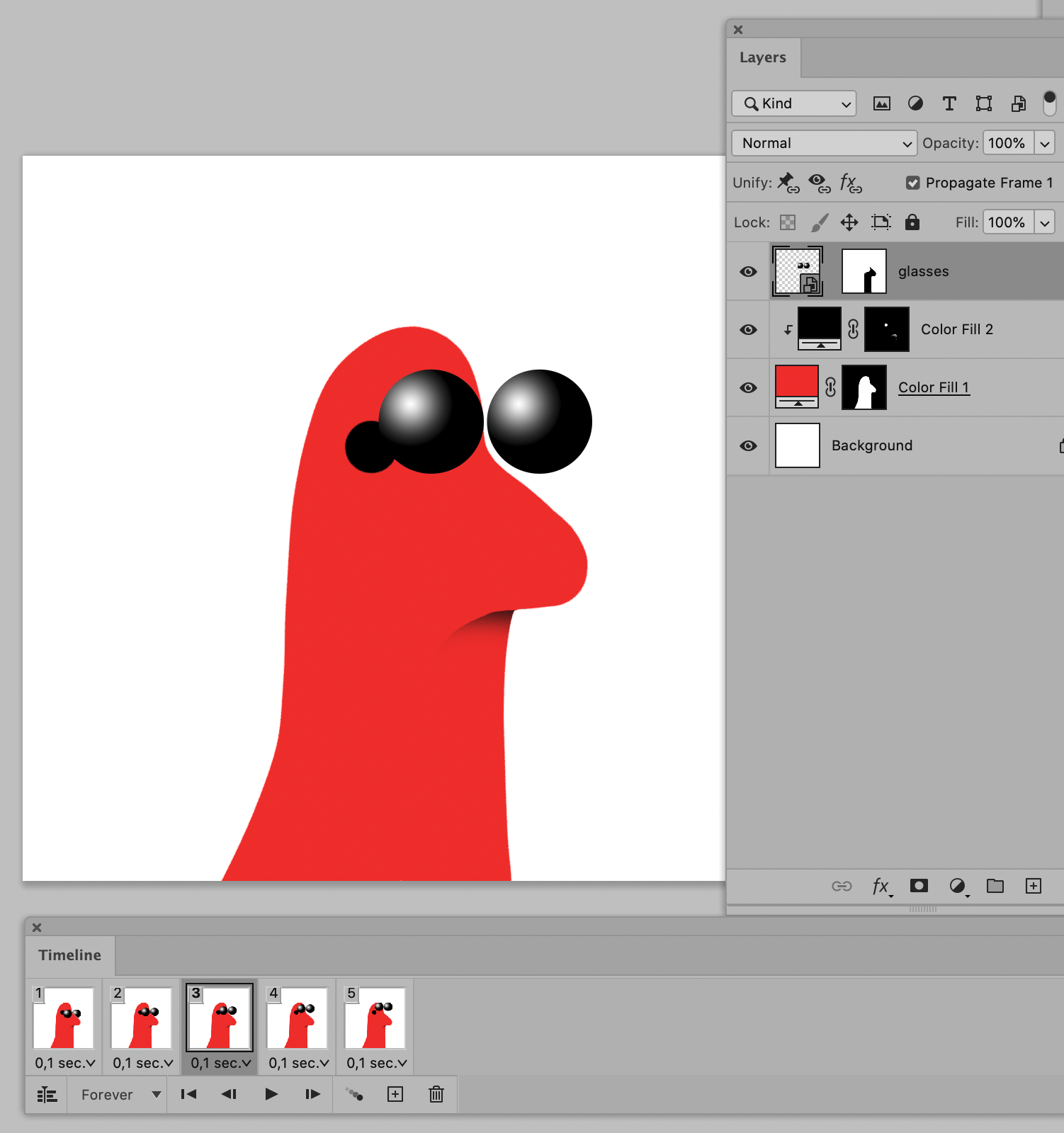The image size is (1064, 1133).
Task: Filter layers by smart object icon
Action: pyautogui.click(x=1018, y=104)
